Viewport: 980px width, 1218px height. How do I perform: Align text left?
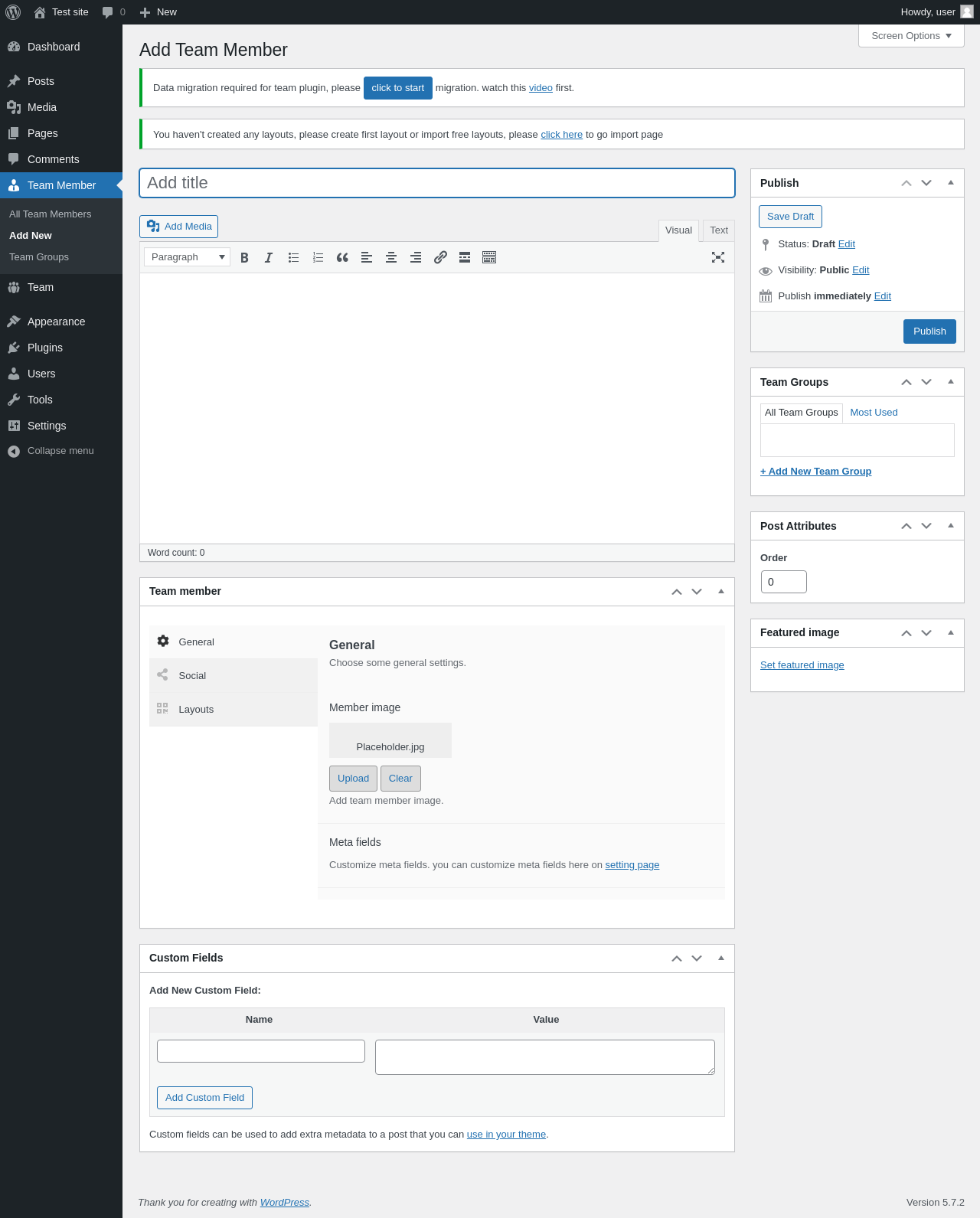367,257
